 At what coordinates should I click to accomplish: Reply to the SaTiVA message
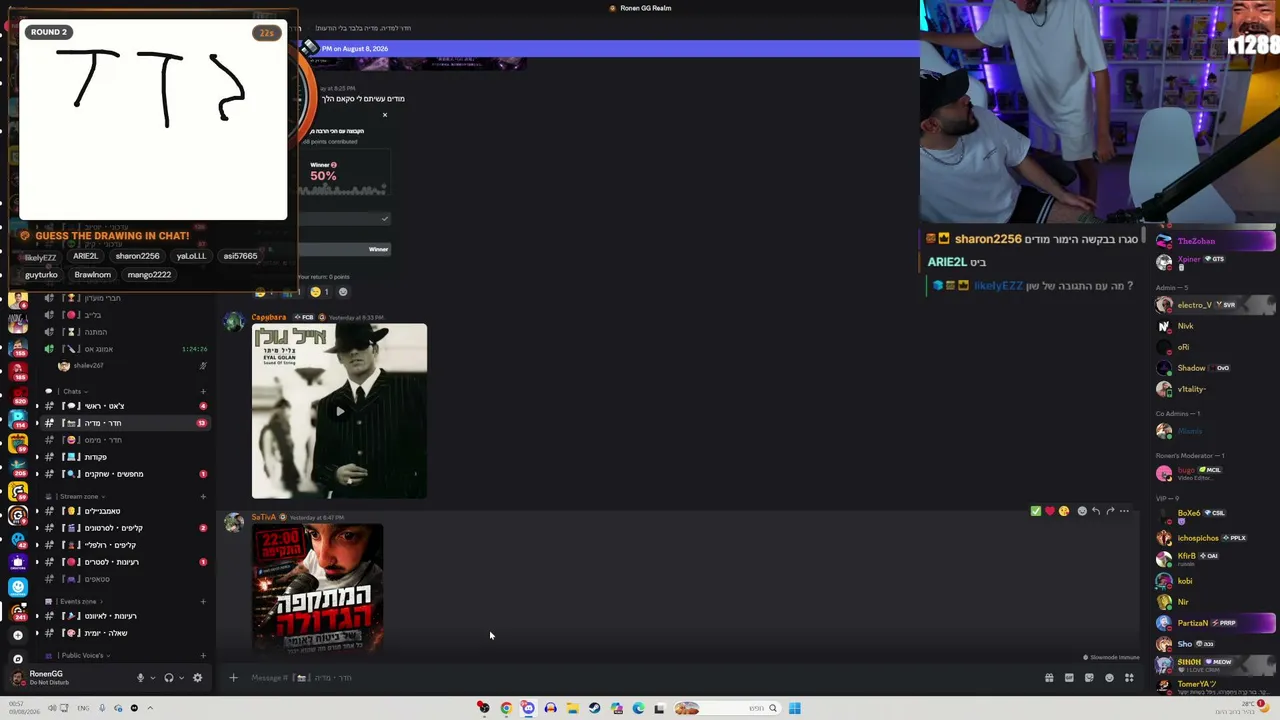1096,511
